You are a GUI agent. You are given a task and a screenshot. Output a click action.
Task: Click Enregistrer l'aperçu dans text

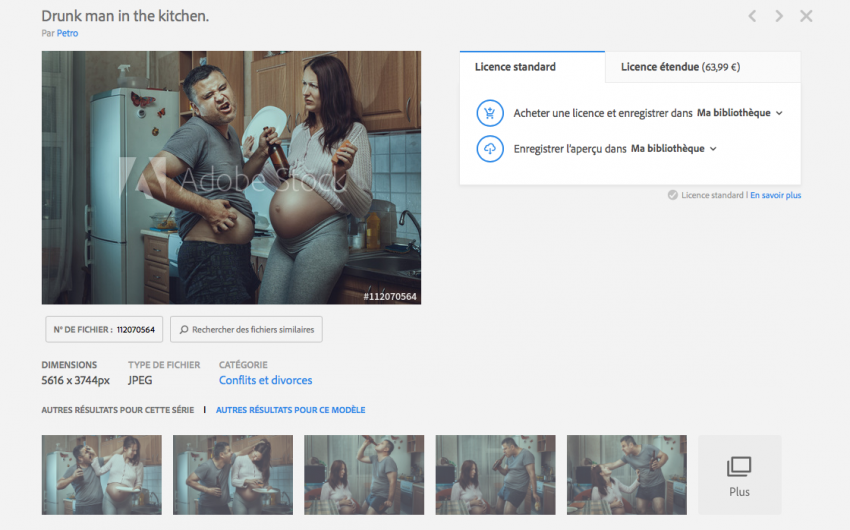coord(570,148)
